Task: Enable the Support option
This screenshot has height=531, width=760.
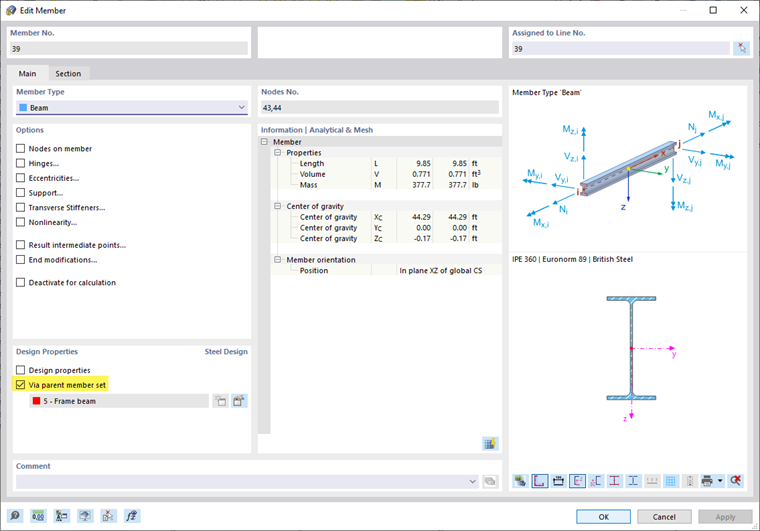Action: (20, 192)
